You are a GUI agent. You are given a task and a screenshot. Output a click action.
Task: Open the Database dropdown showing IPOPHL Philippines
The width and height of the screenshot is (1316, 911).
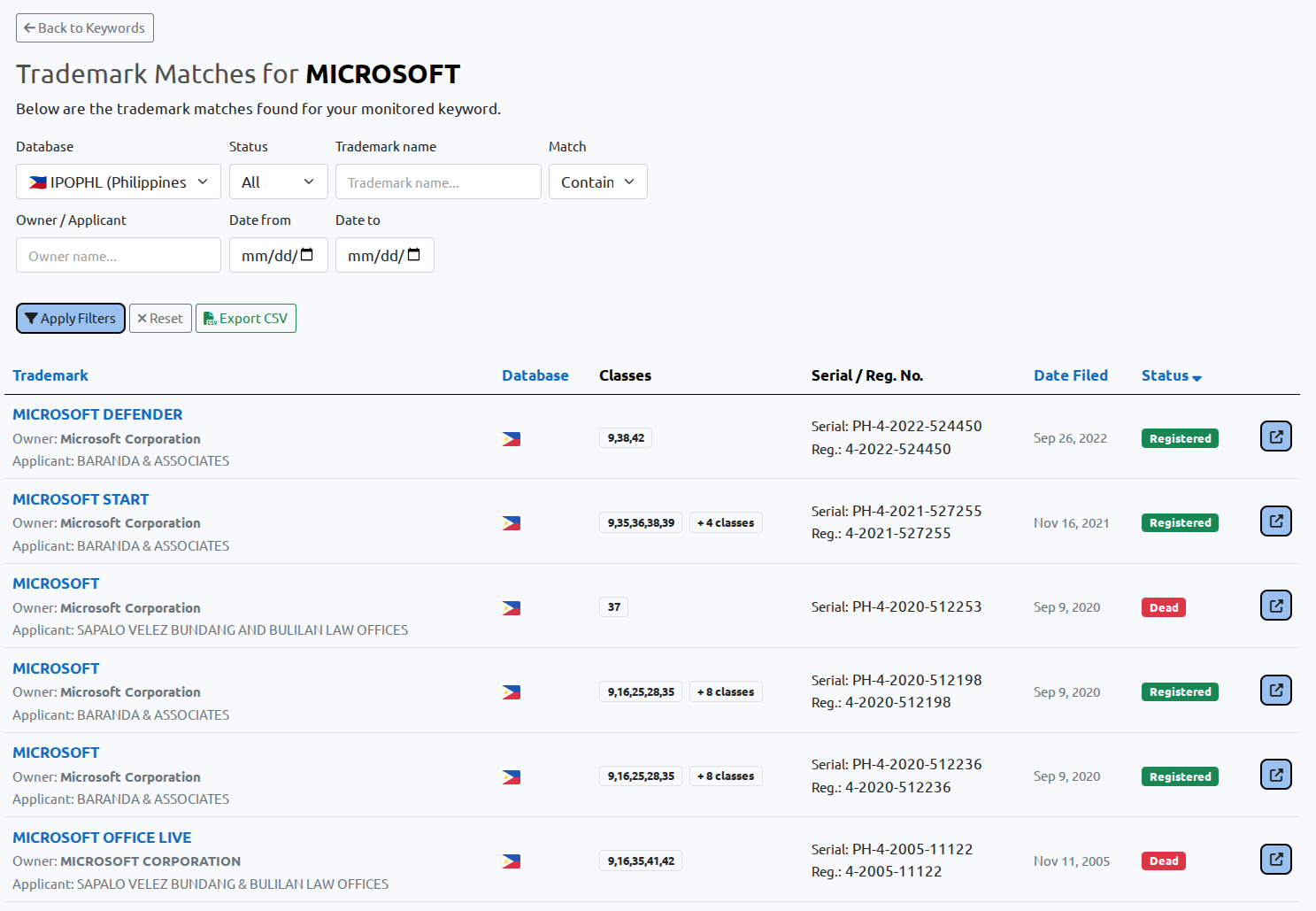click(x=118, y=181)
